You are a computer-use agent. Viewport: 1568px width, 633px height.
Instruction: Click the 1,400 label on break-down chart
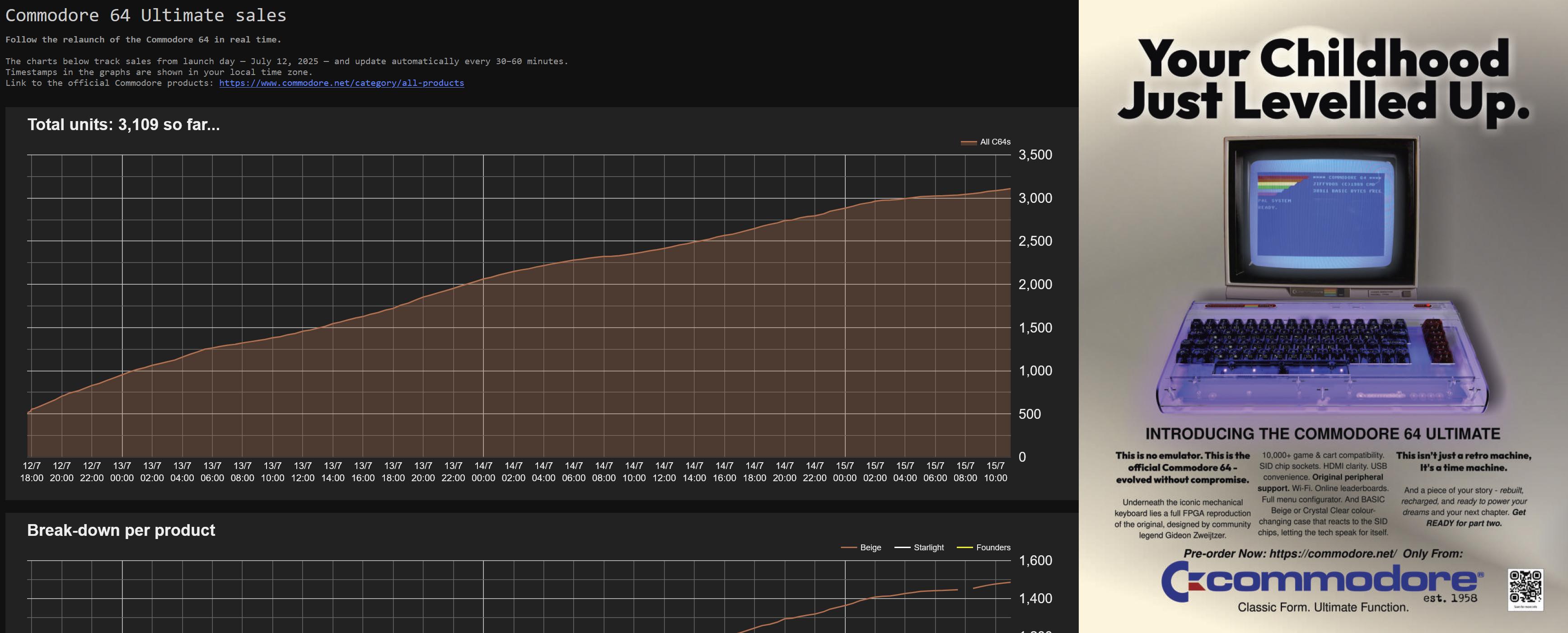[1035, 598]
